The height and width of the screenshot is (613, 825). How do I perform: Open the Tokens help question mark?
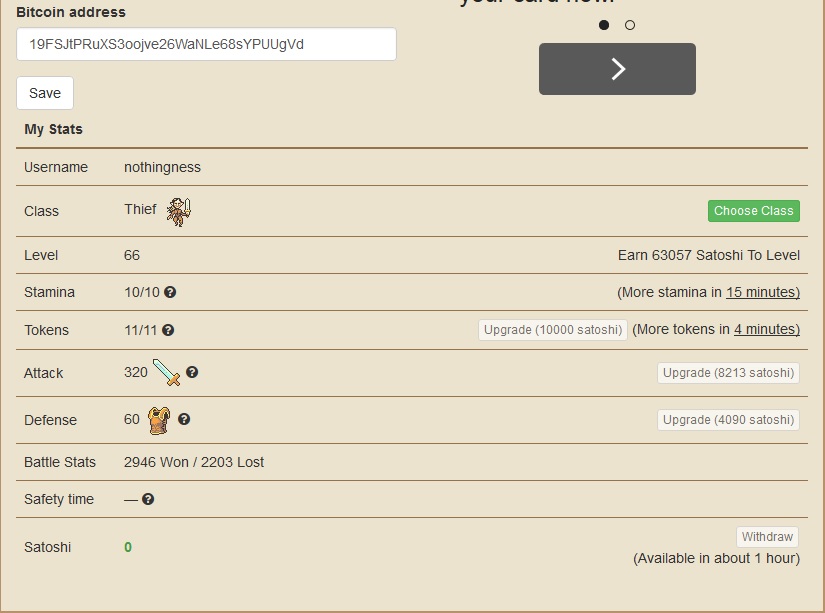168,330
